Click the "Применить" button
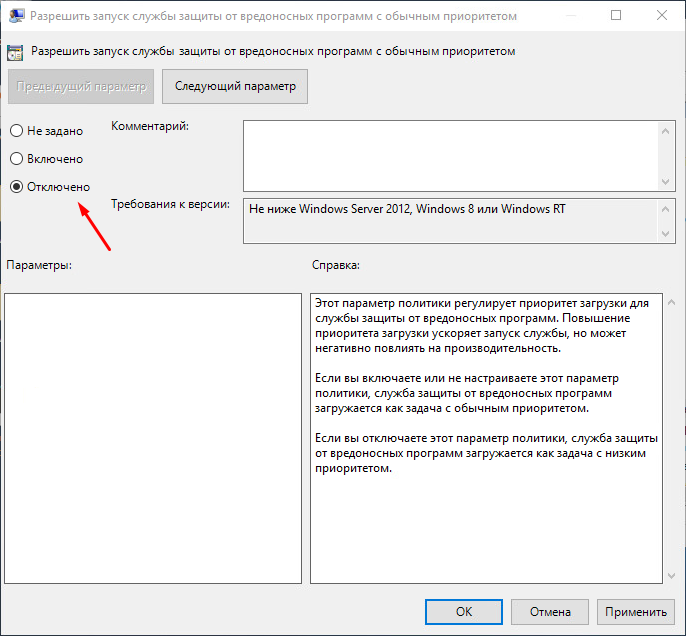686x636 pixels. tap(635, 611)
